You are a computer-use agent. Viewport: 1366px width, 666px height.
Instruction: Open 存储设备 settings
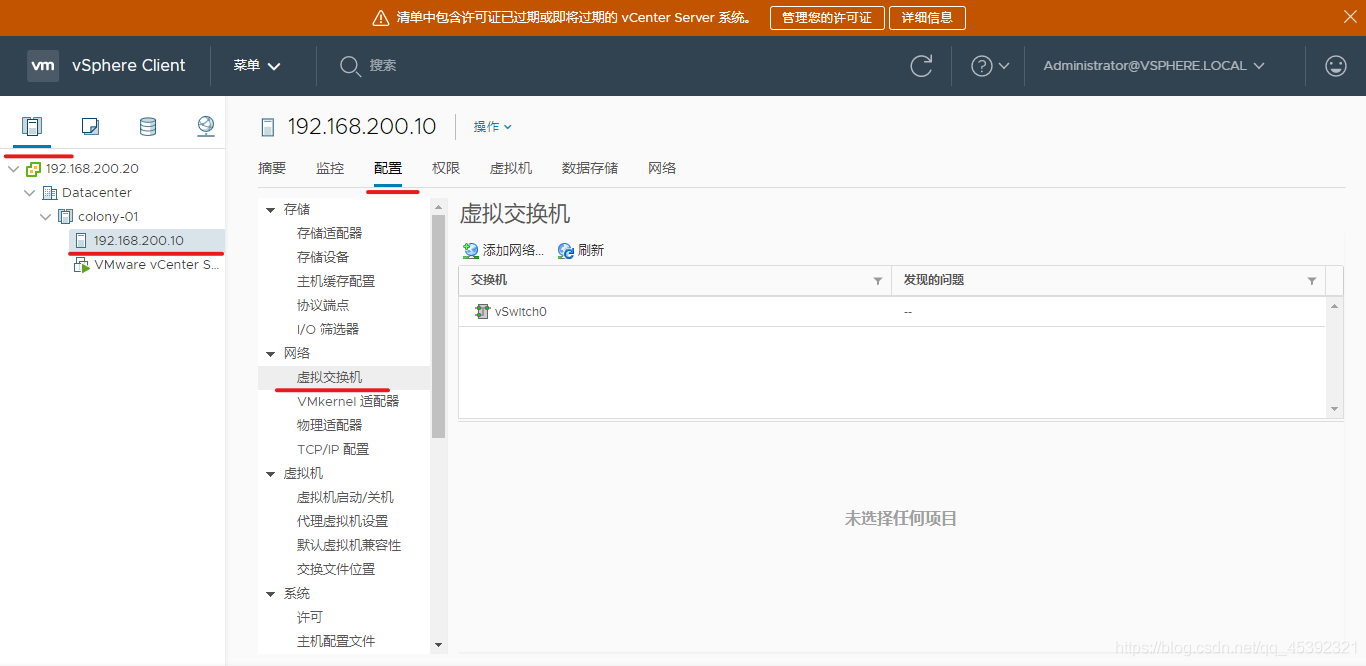(323, 257)
